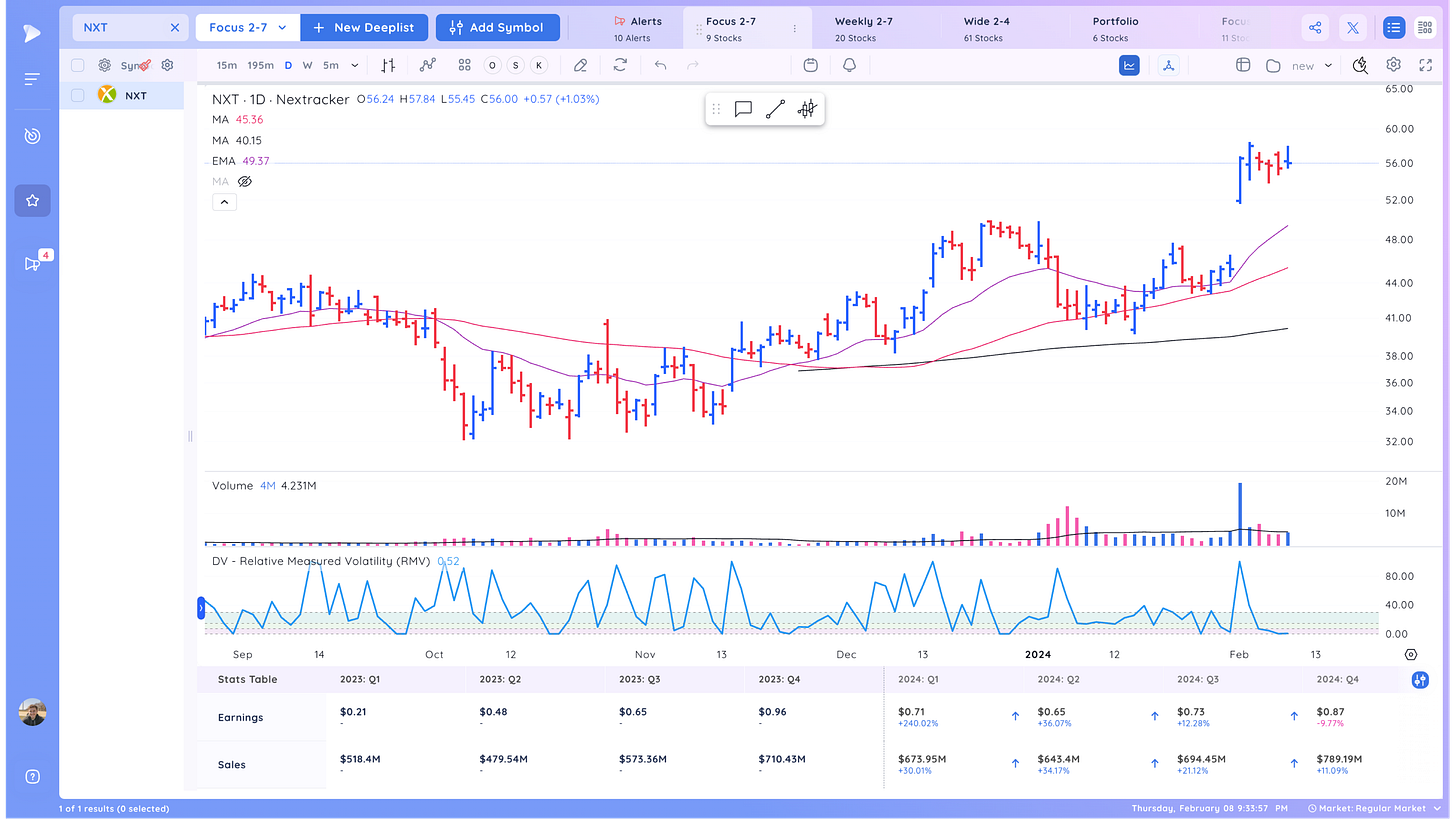Select the candlestick chart tool icon
Screen dimensions: 1456x819
[807, 109]
